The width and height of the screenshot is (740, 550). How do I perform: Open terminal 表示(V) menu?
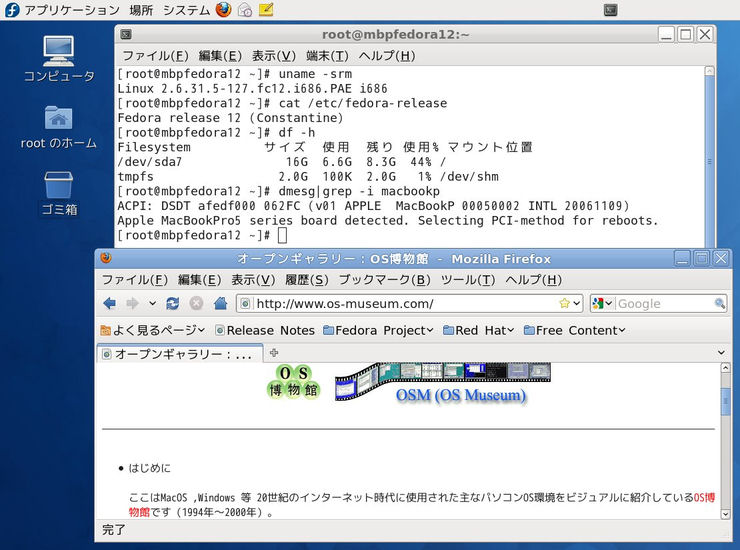click(274, 56)
